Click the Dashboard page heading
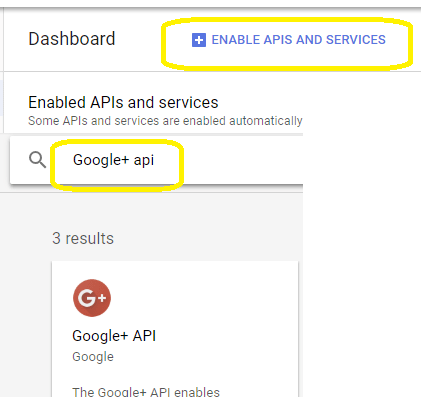 coord(72,39)
